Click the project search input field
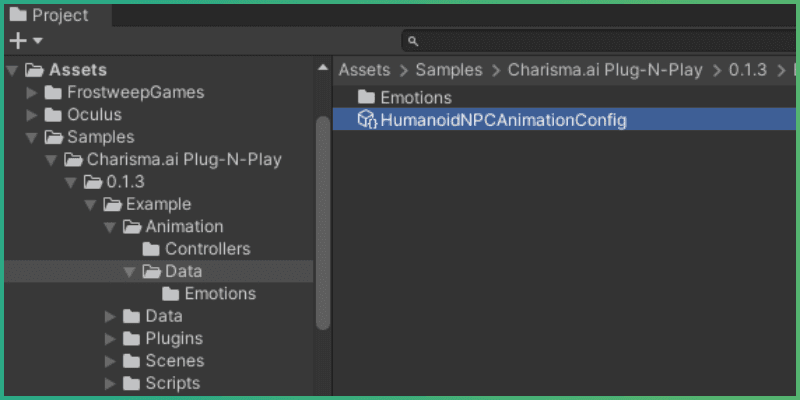The width and height of the screenshot is (800, 400). point(600,42)
